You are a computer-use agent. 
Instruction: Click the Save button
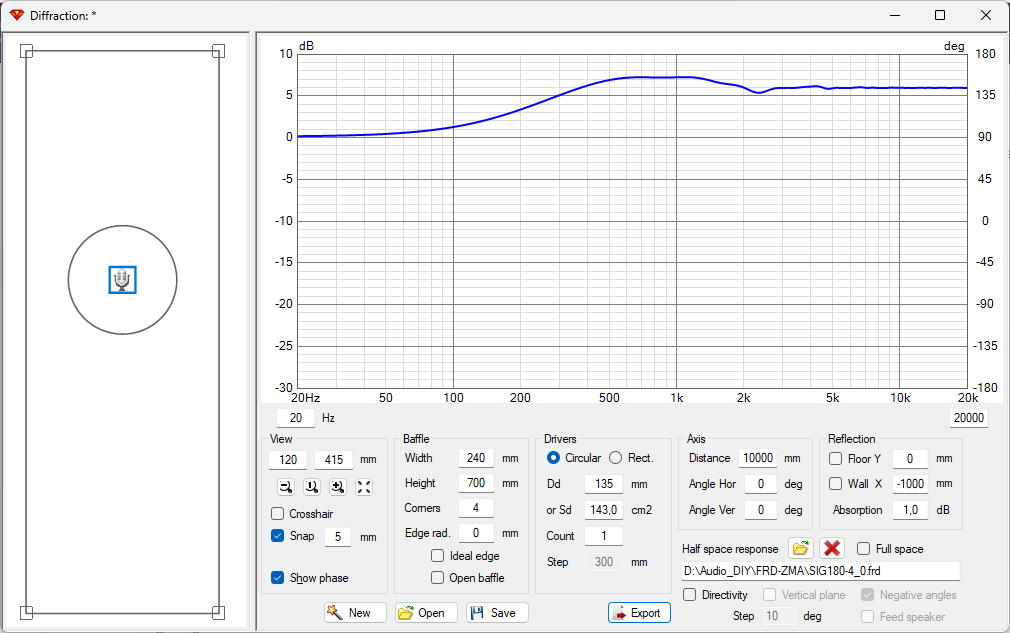[x=497, y=612]
